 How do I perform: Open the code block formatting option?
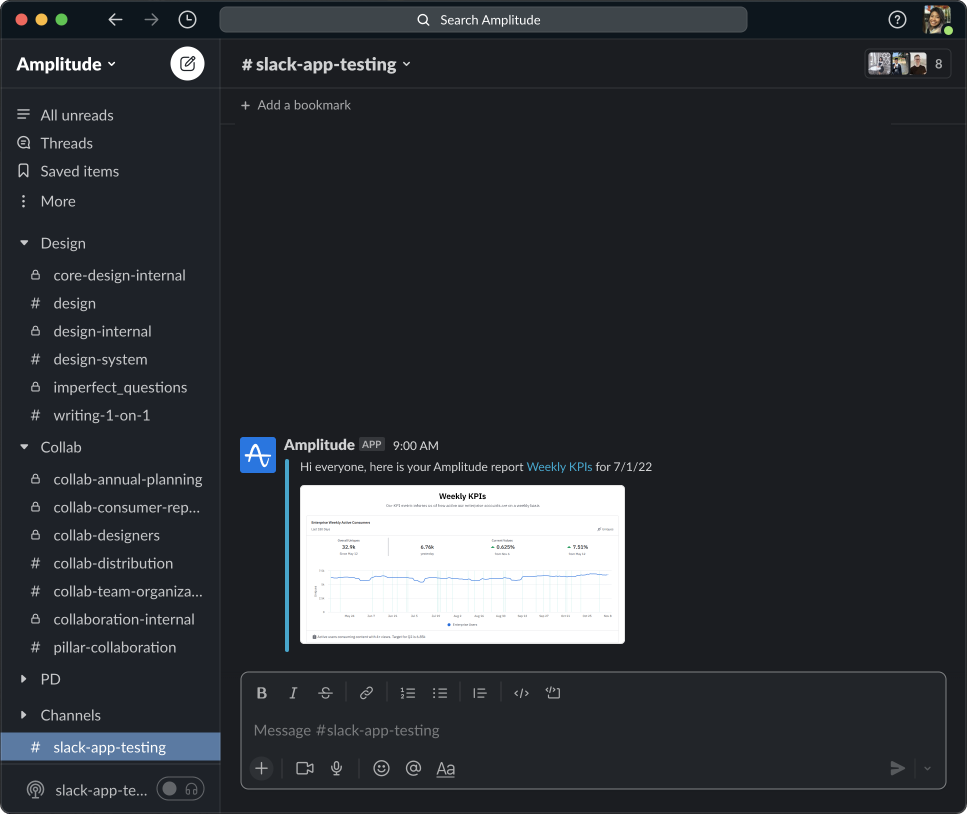pos(553,692)
